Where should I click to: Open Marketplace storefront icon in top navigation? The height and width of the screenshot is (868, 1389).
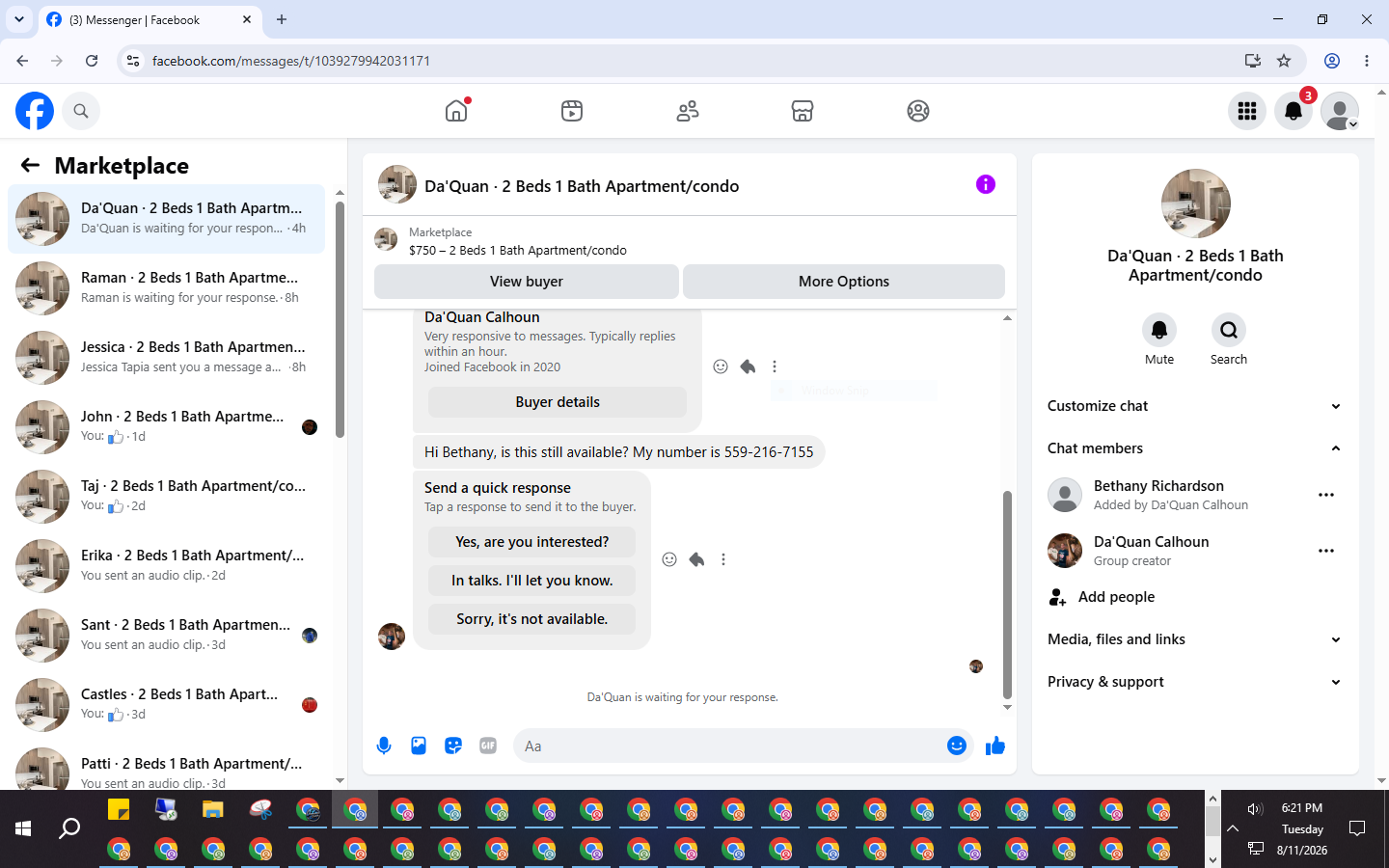coord(803,111)
